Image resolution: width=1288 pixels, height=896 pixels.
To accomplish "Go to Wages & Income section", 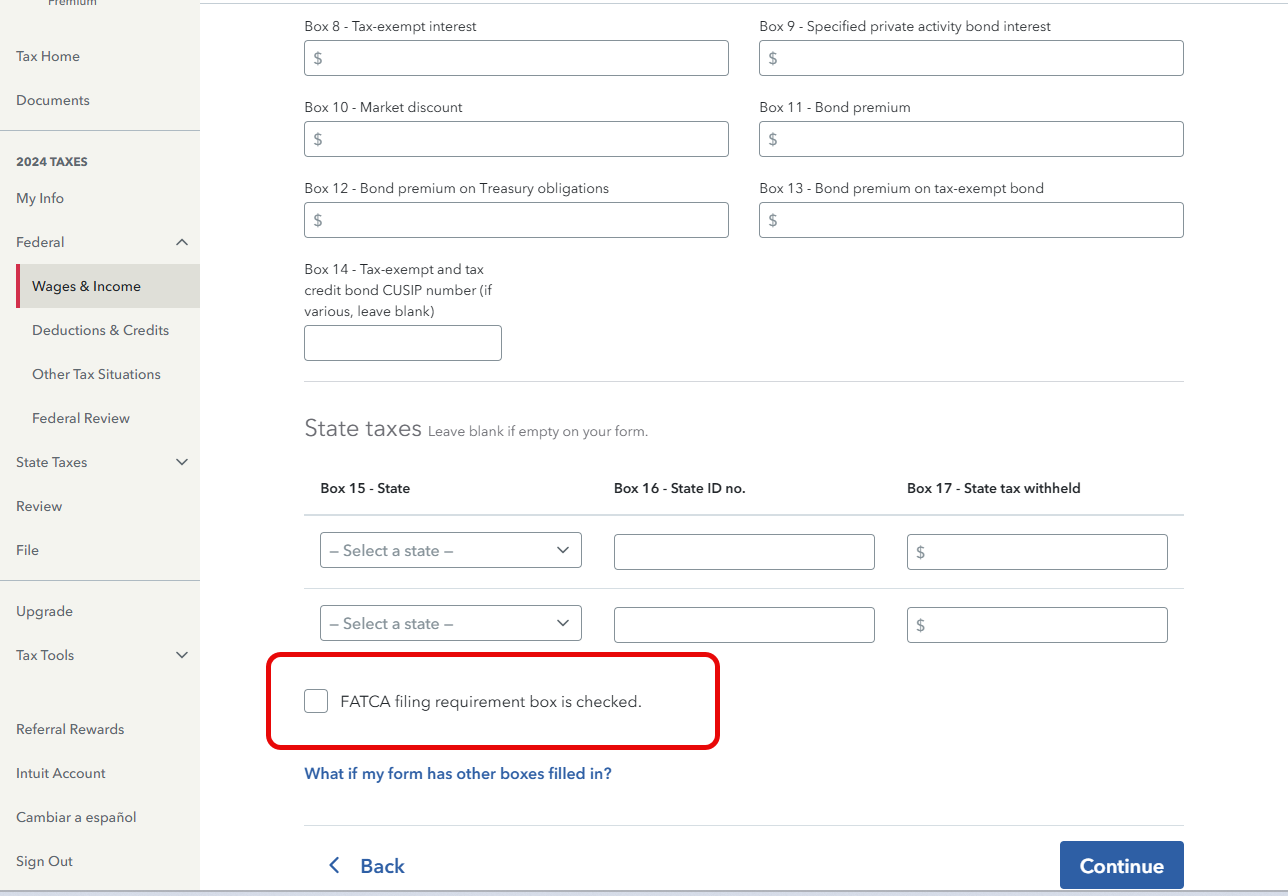I will click(x=86, y=286).
